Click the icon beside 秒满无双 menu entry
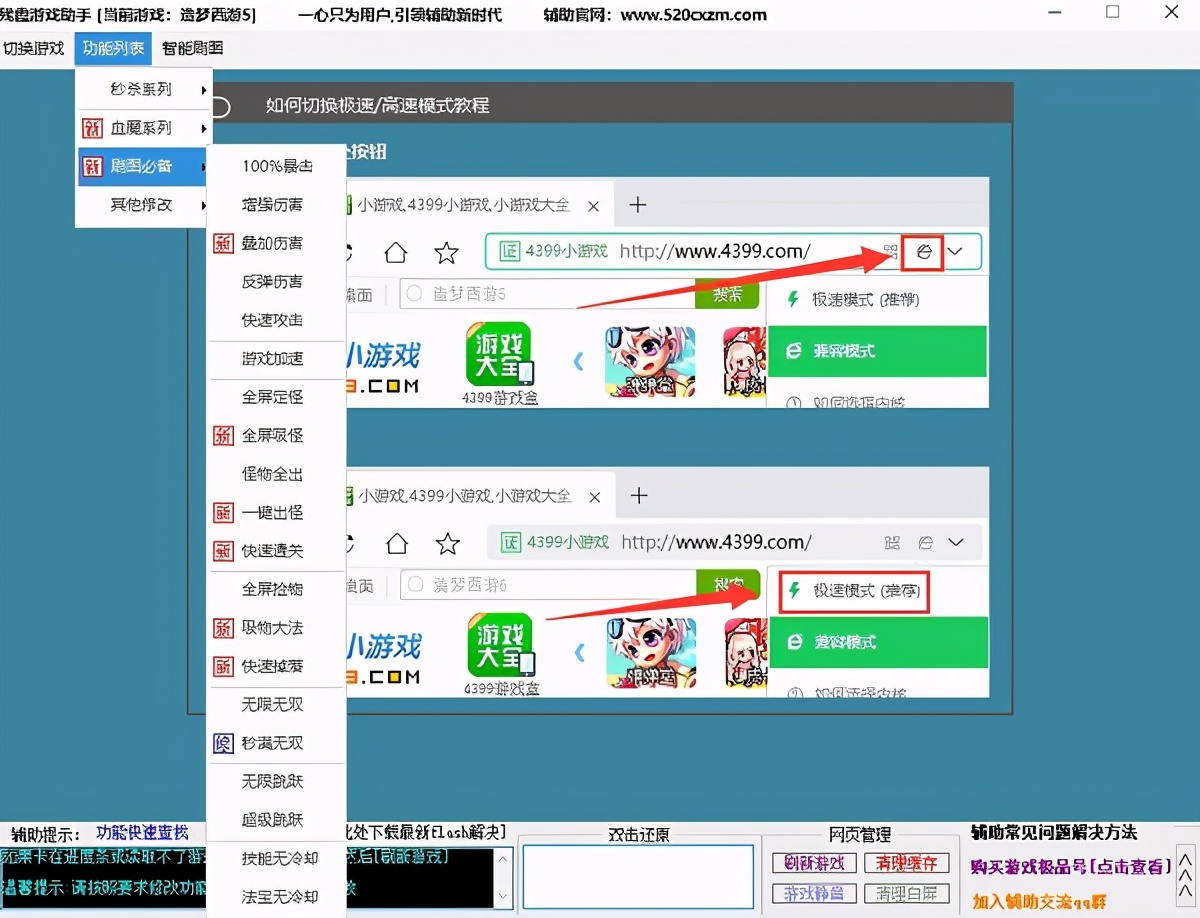Viewport: 1200px width, 918px height. [222, 743]
